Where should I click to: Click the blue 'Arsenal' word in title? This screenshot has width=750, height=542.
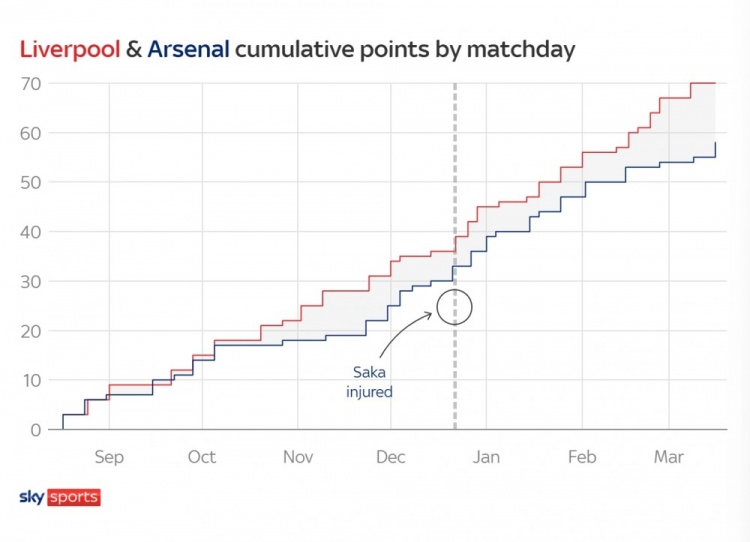tap(188, 50)
